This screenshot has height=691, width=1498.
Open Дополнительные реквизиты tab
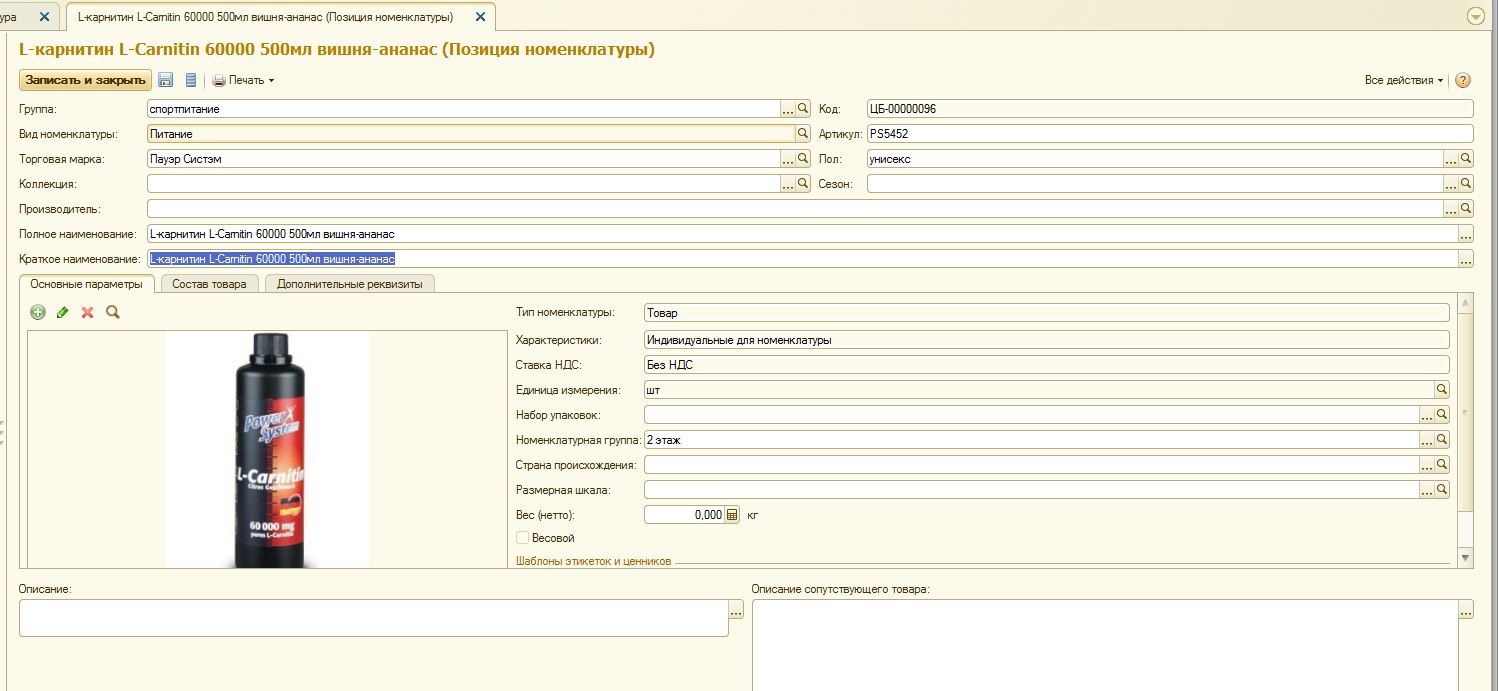(x=350, y=284)
